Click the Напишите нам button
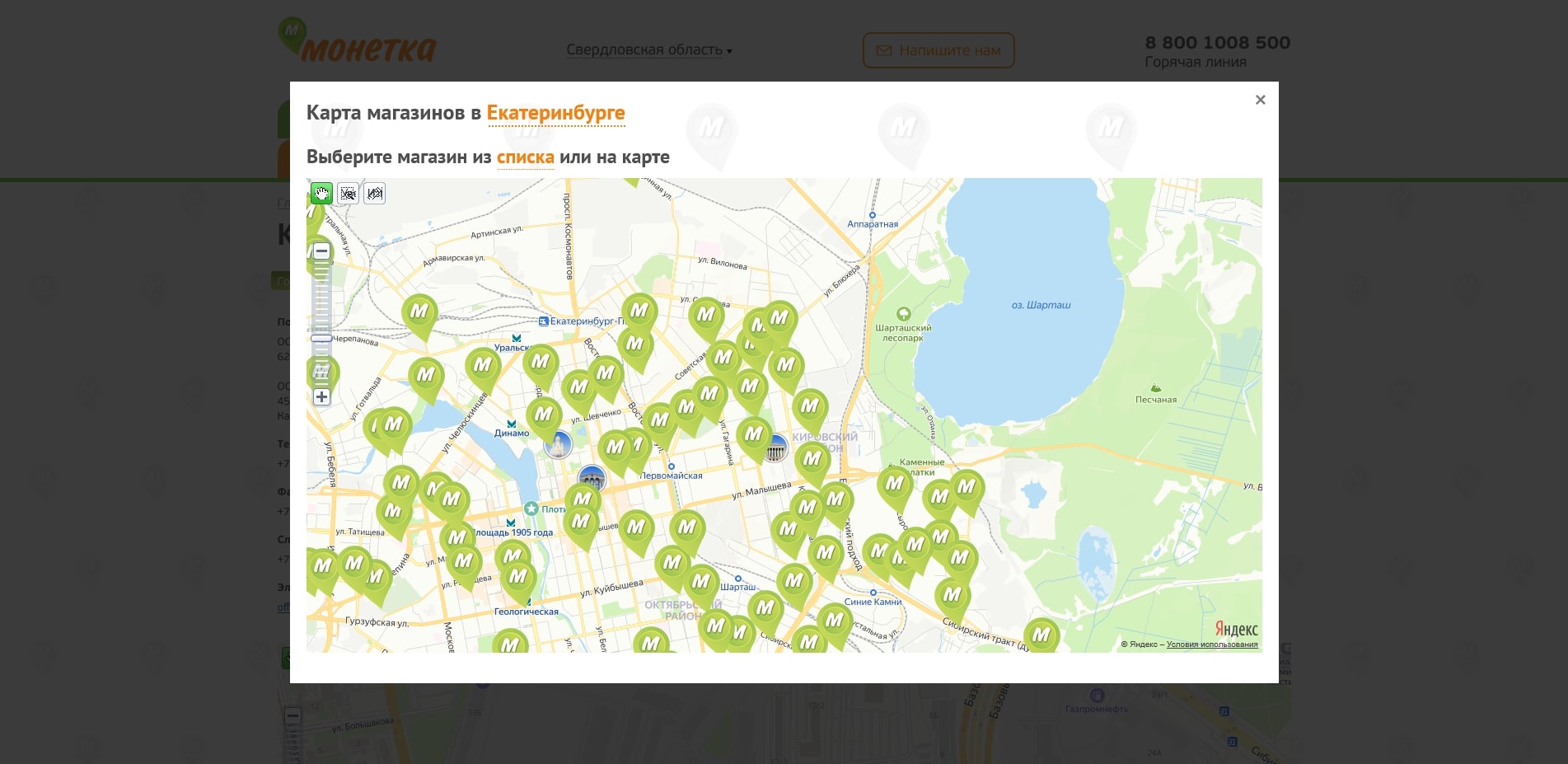1568x764 pixels. 938,50
